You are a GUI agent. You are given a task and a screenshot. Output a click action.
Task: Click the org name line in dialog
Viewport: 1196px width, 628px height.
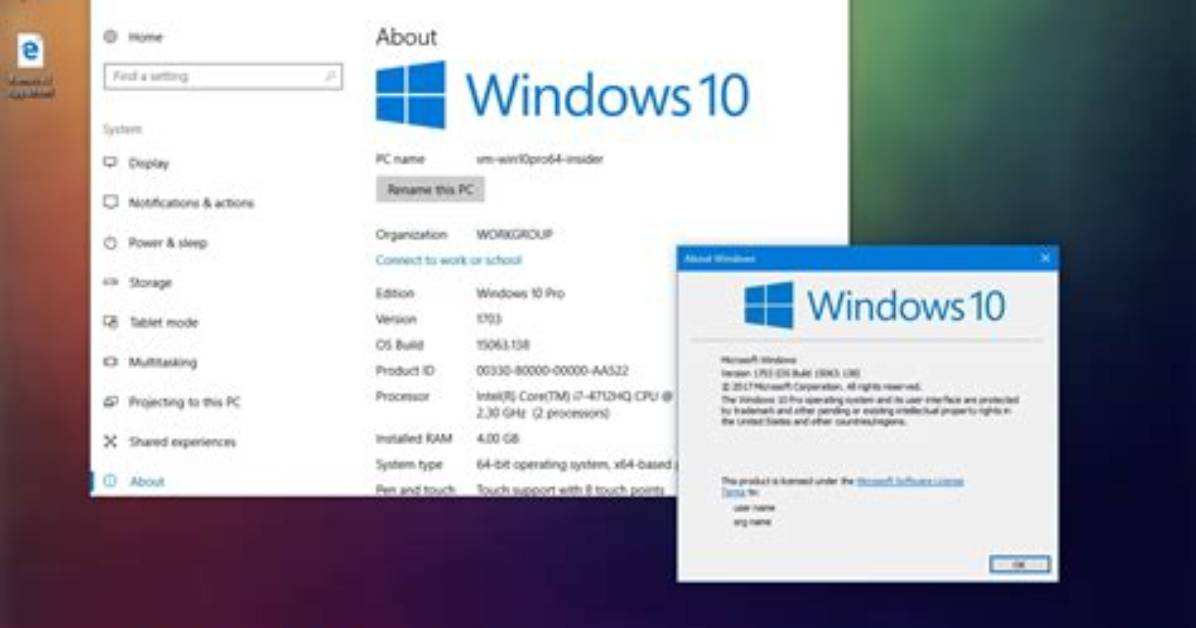point(752,523)
